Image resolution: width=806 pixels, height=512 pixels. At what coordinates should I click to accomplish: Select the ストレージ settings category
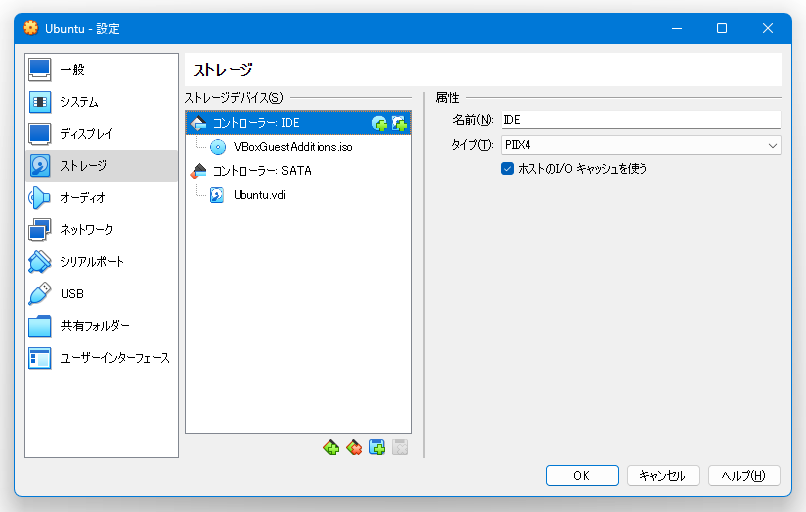point(101,166)
